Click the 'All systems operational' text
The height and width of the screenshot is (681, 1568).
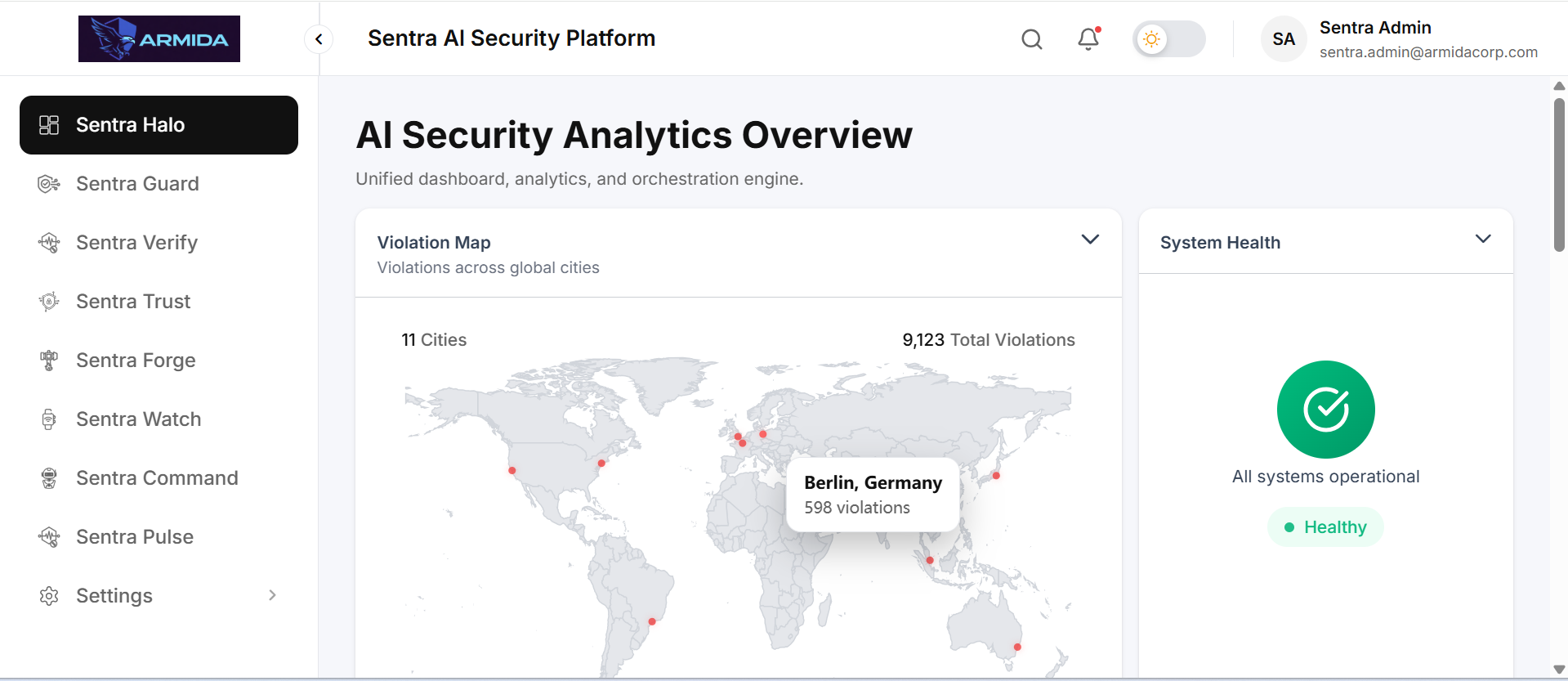(1325, 477)
